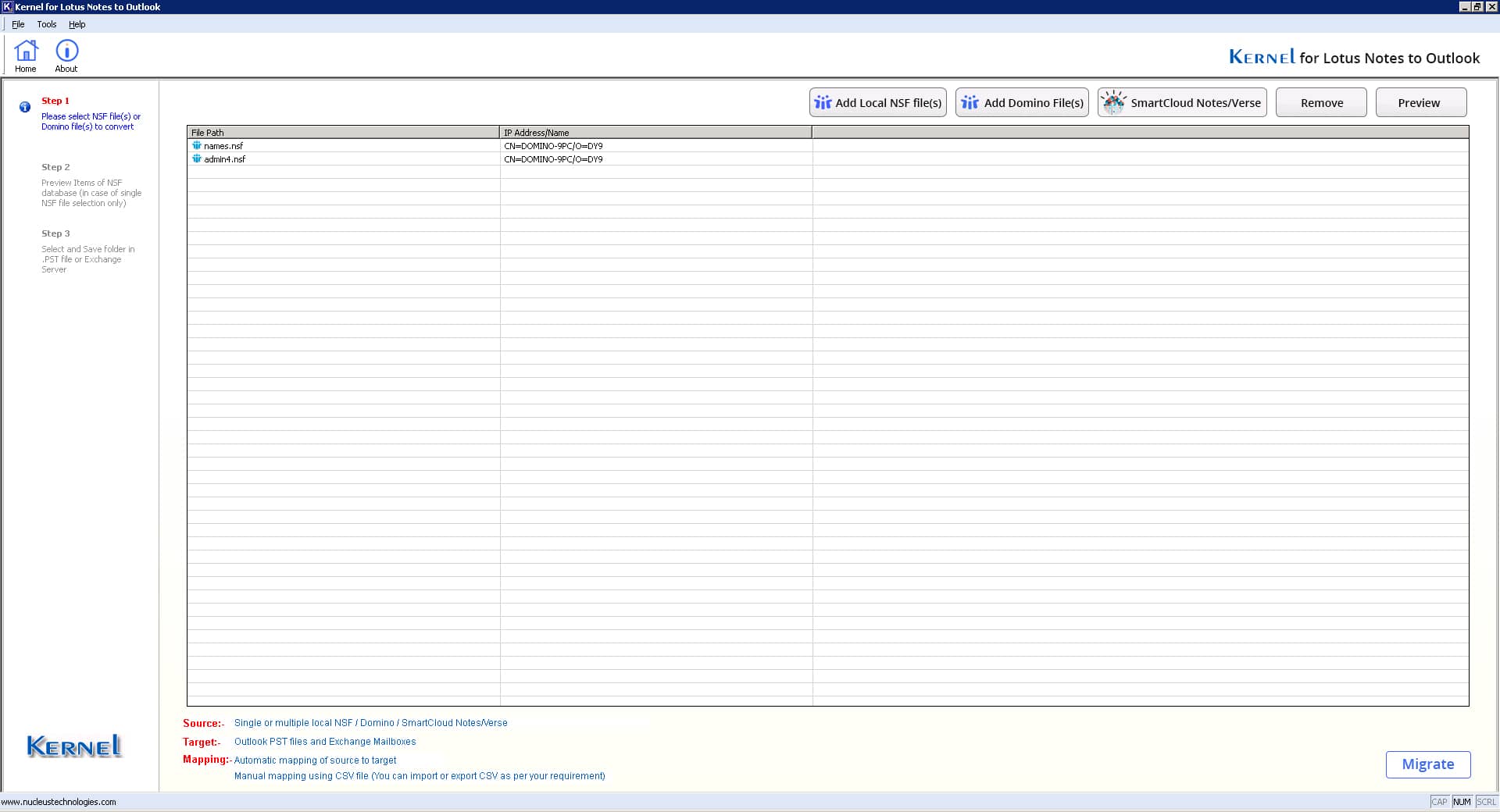Click the CAP status bar indicator

click(1439, 802)
